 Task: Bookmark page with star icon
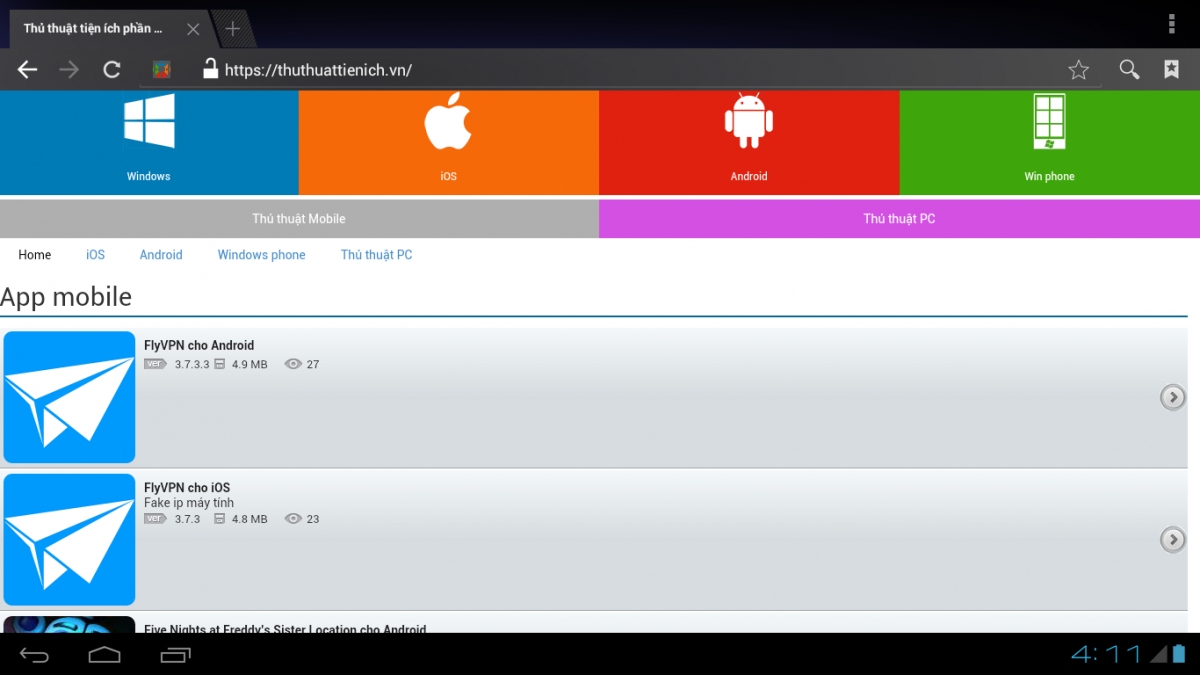click(1078, 70)
